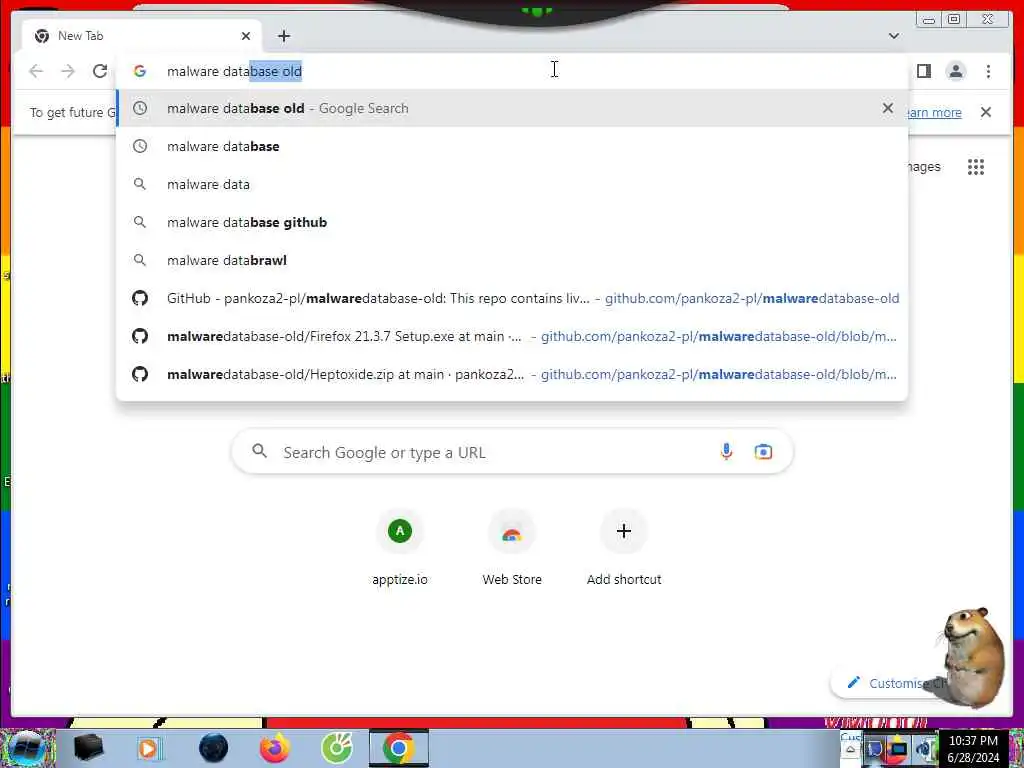1024x768 pixels.
Task: Select the 'malware databrawl' suggestion
Action: (x=511, y=260)
